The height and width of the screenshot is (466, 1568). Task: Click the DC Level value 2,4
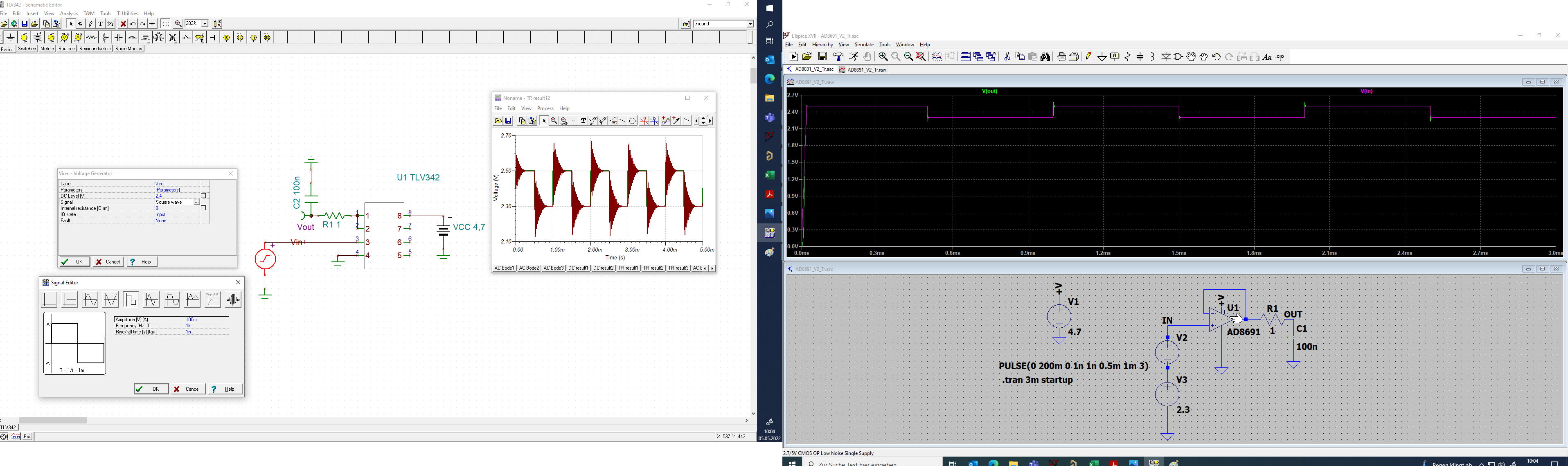click(176, 196)
